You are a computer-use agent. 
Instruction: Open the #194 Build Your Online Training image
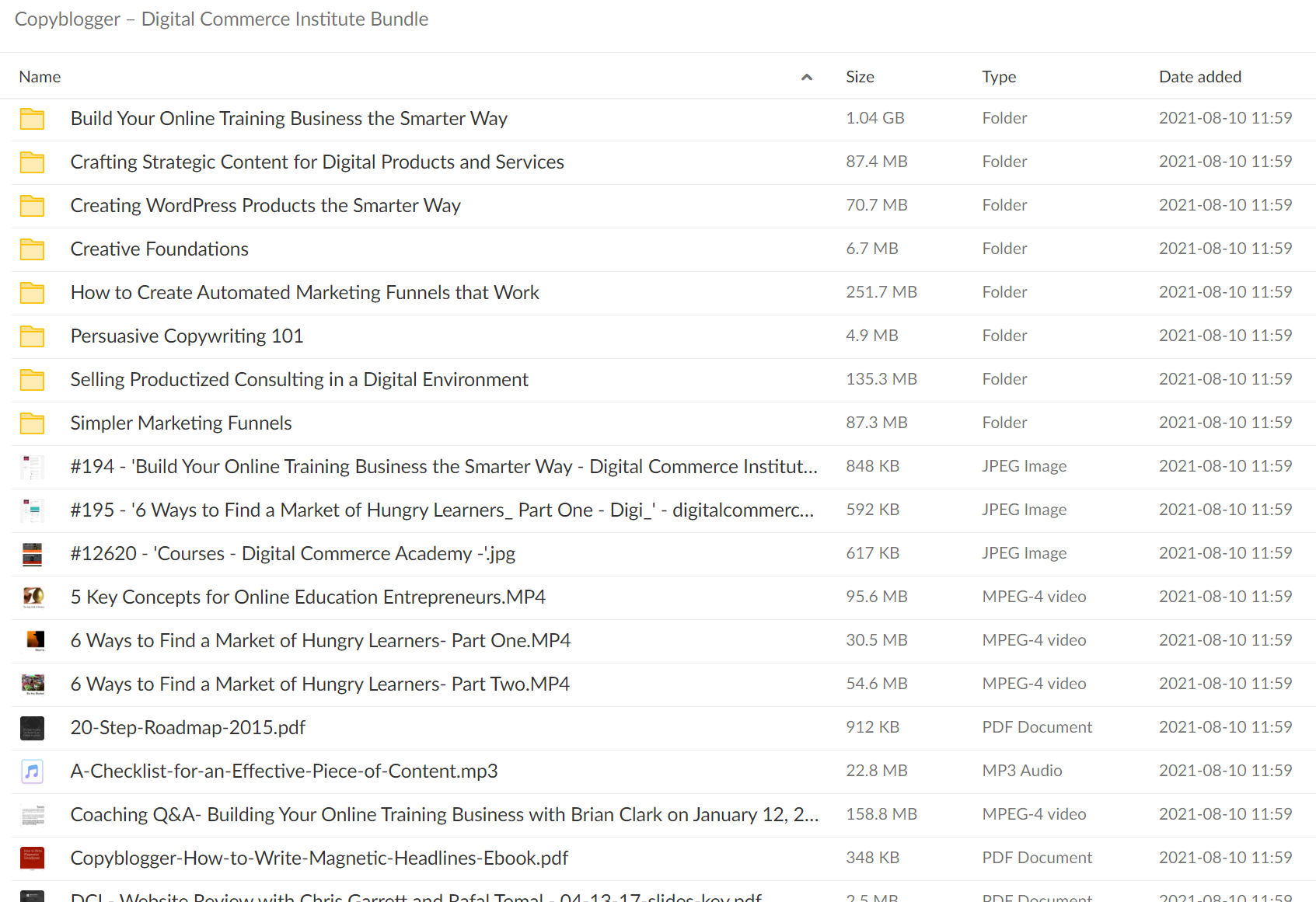pos(444,467)
